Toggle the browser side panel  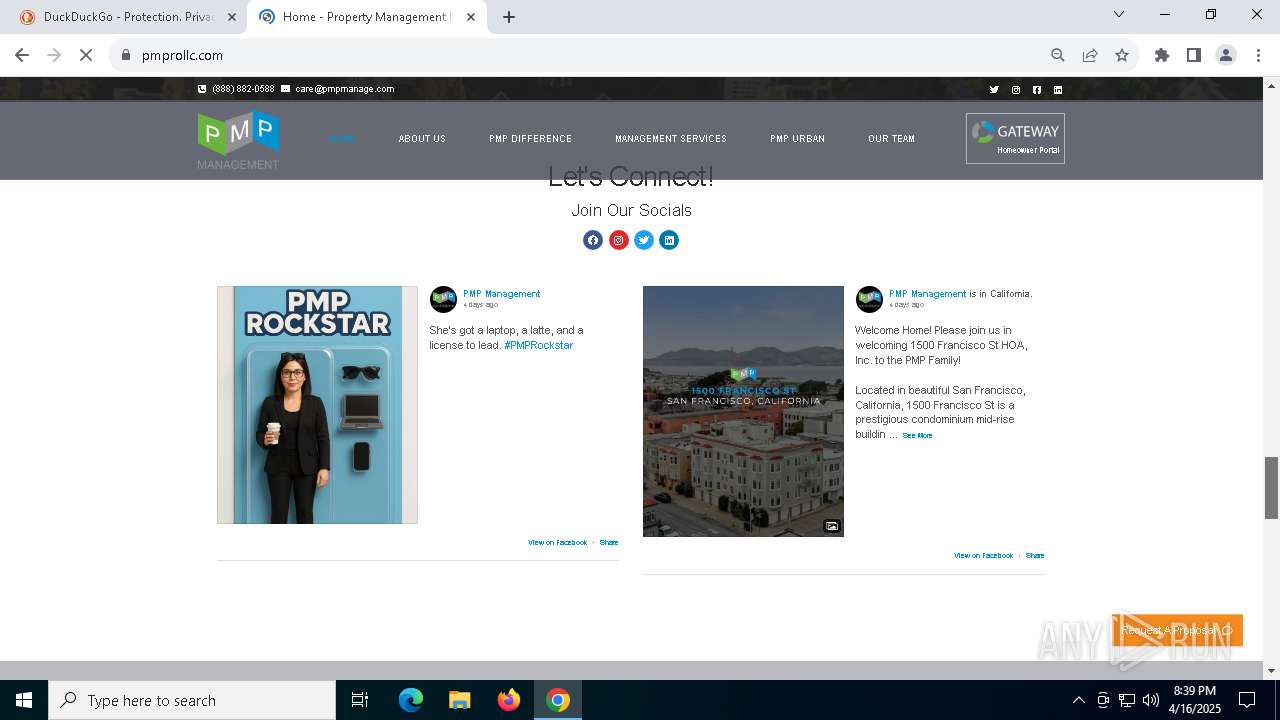(x=1194, y=55)
